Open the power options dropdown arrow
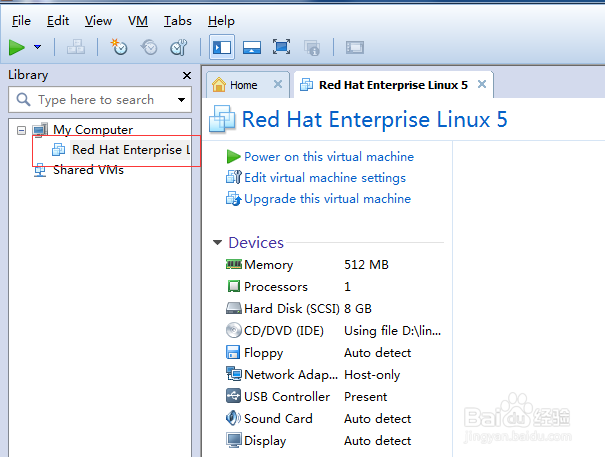This screenshot has height=457, width=605. (x=37, y=47)
